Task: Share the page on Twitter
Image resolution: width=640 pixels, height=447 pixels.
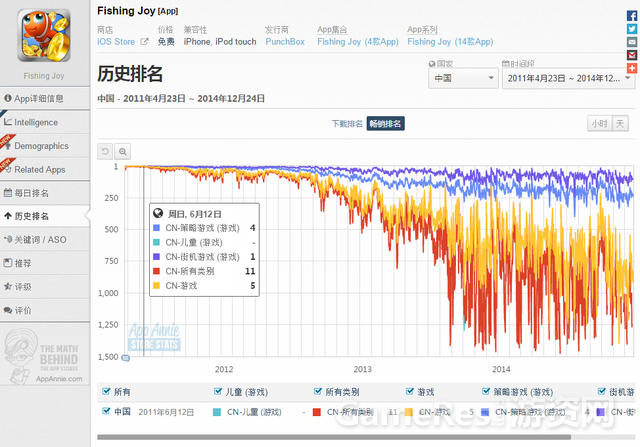Action: click(632, 29)
